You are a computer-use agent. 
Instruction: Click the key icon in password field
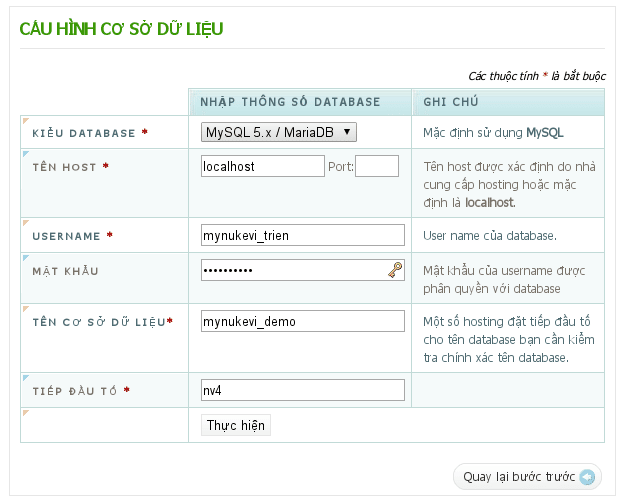pos(395,270)
